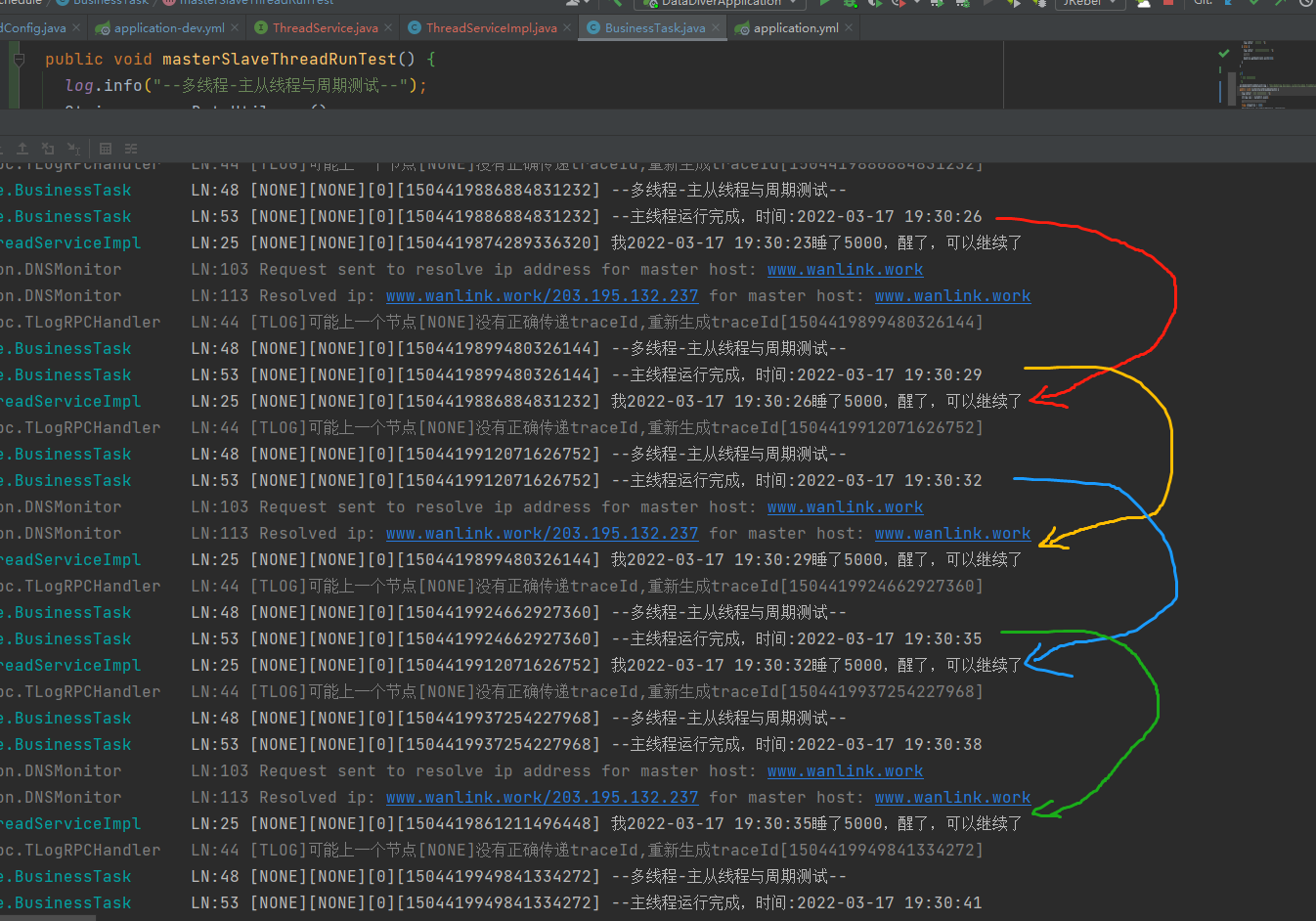Open the DataDiverApplication run configuration dropdown
This screenshot has height=921, width=1316.
[x=723, y=3]
